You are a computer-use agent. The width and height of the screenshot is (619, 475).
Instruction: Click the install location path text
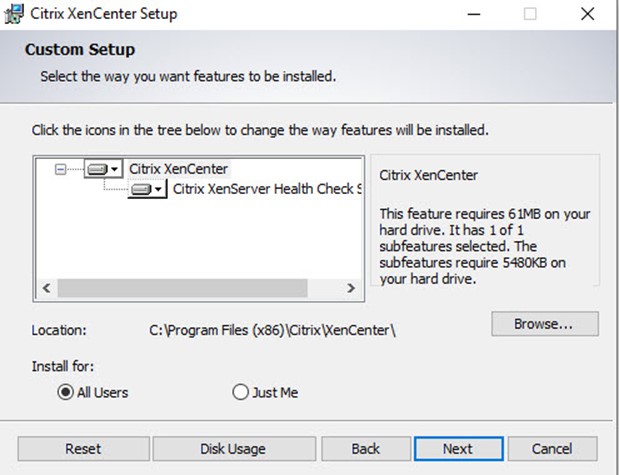272,330
